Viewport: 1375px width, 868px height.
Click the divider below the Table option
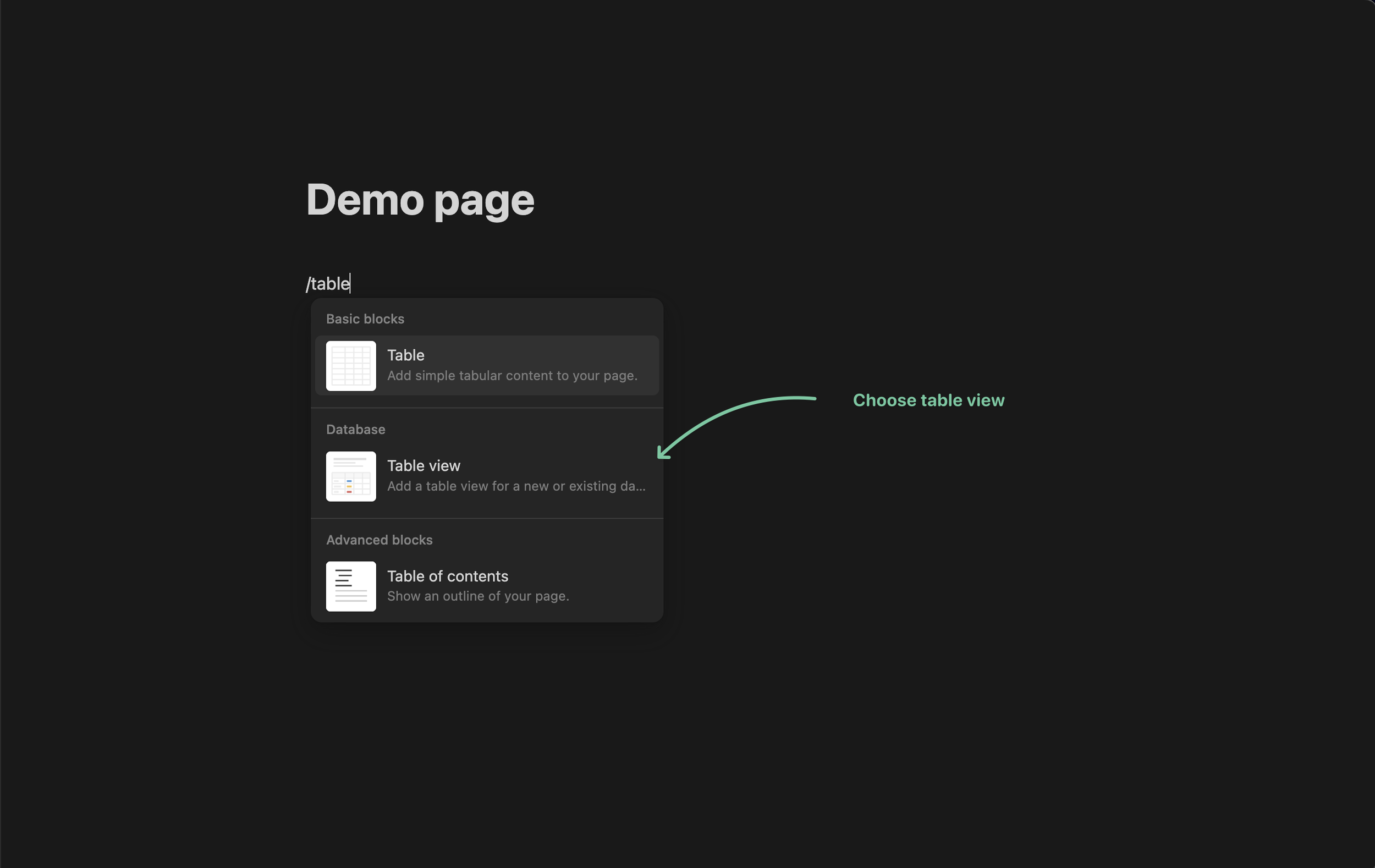487,408
